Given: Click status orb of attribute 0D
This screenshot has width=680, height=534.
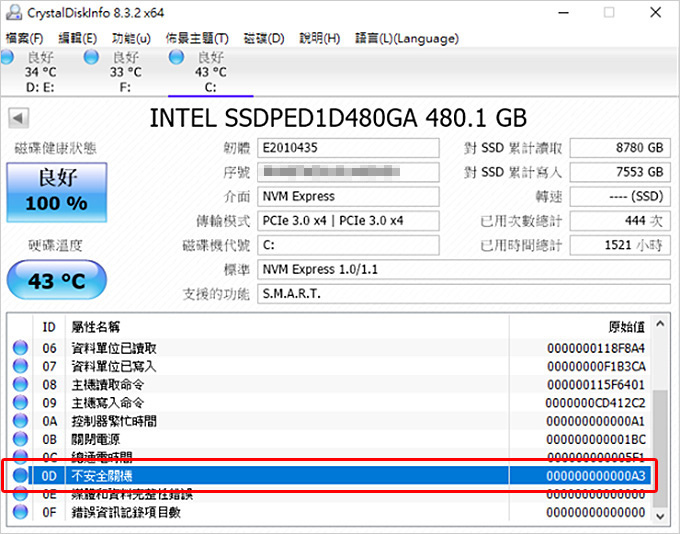Looking at the screenshot, I should click(20, 475).
